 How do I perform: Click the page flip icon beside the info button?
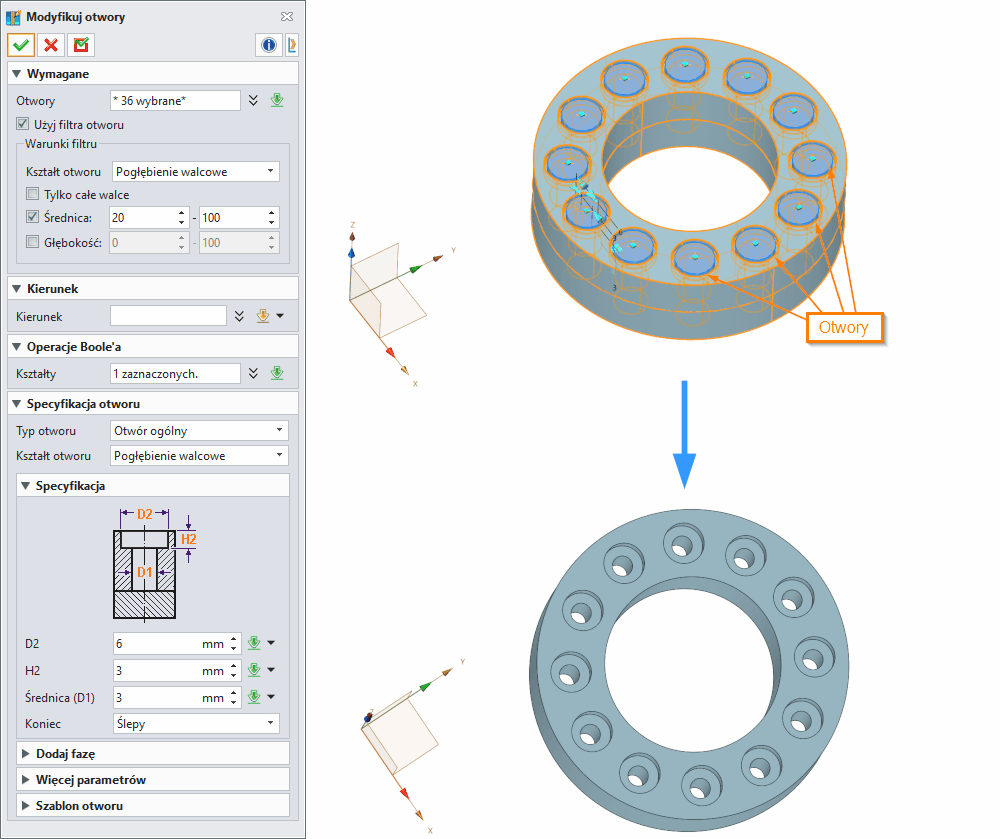point(291,44)
